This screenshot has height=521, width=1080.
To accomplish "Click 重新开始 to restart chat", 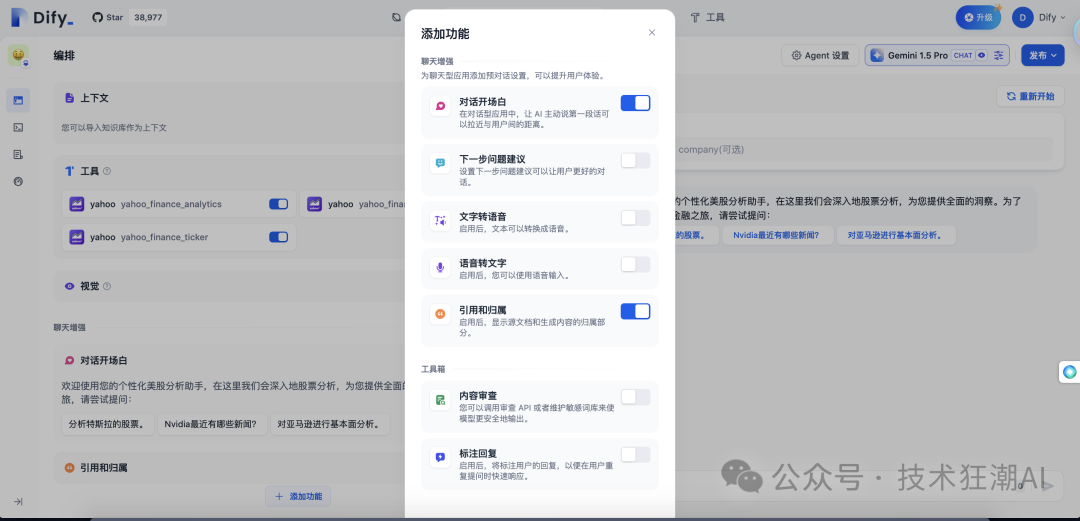I will pos(1030,96).
